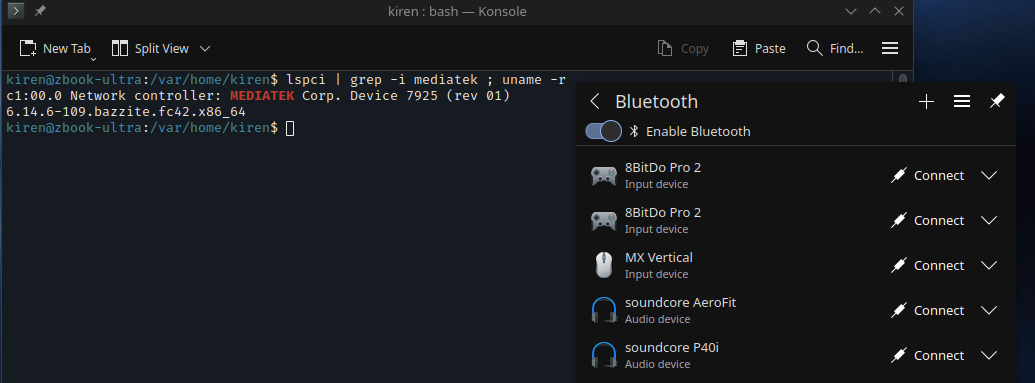This screenshot has height=383, width=1035.
Task: Click the MX Vertical mouse icon
Action: coord(604,265)
